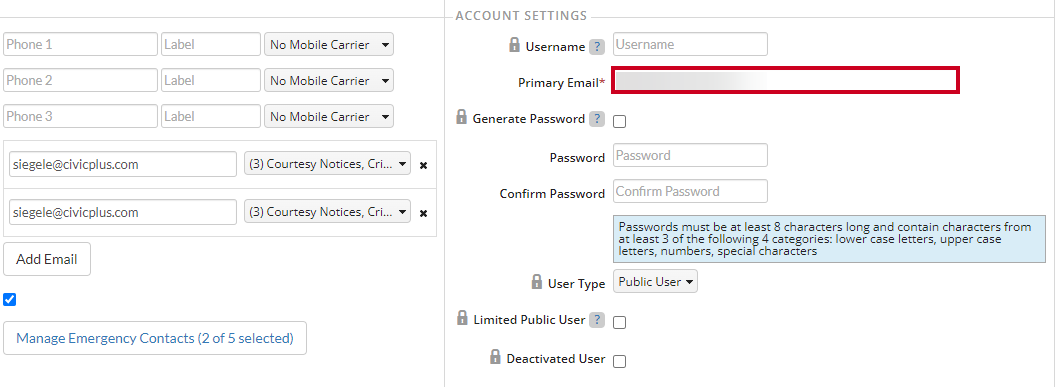This screenshot has width=1064, height=387.
Task: Enable the Generate Password checkbox
Action: point(620,122)
